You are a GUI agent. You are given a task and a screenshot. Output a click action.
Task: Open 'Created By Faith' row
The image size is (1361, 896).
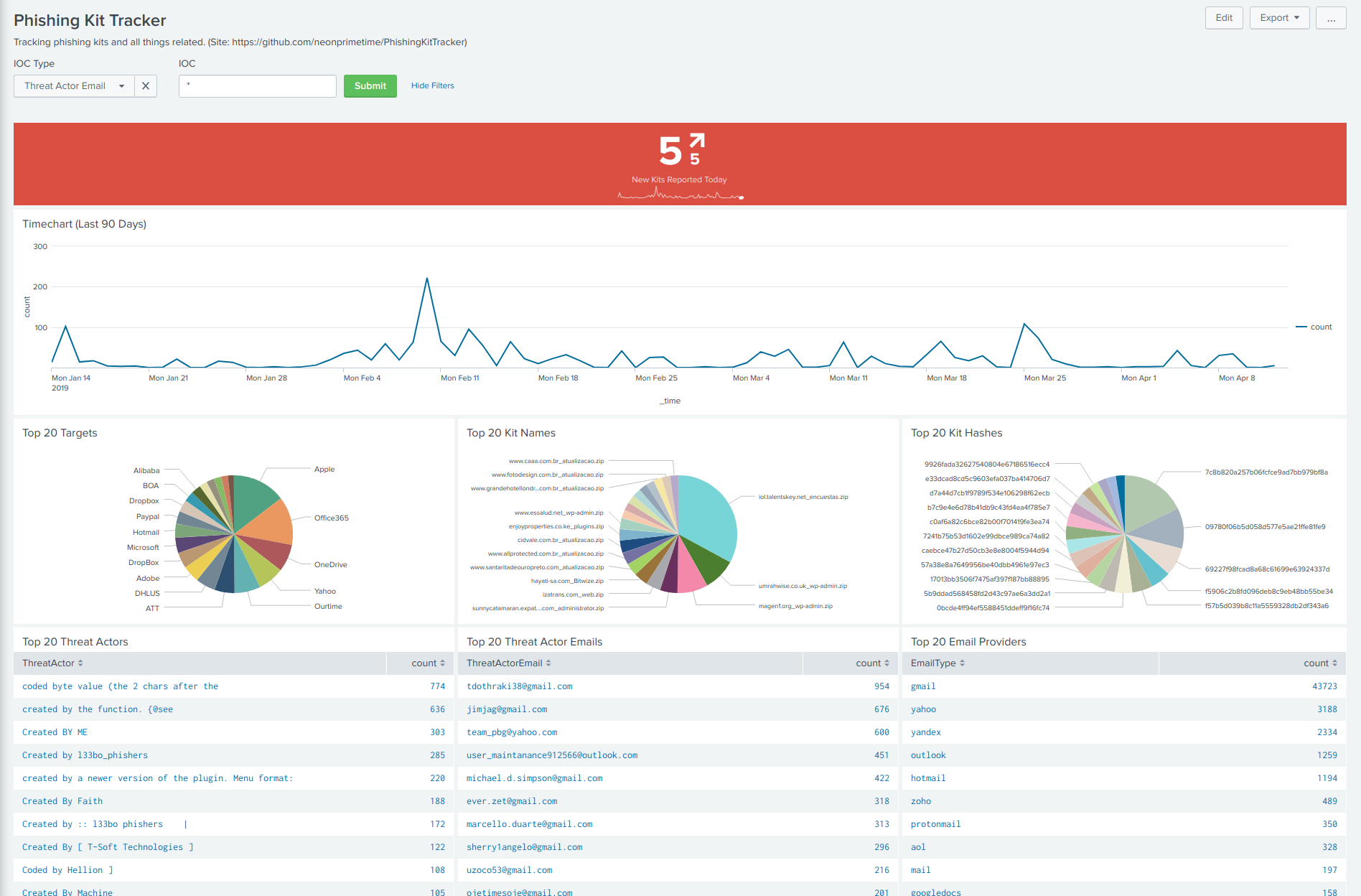pos(234,801)
